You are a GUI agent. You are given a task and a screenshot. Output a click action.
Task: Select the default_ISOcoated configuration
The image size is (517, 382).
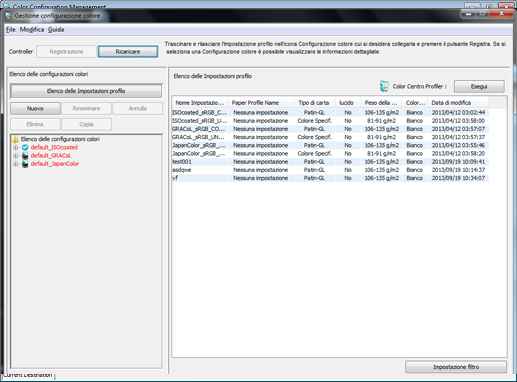click(x=54, y=147)
